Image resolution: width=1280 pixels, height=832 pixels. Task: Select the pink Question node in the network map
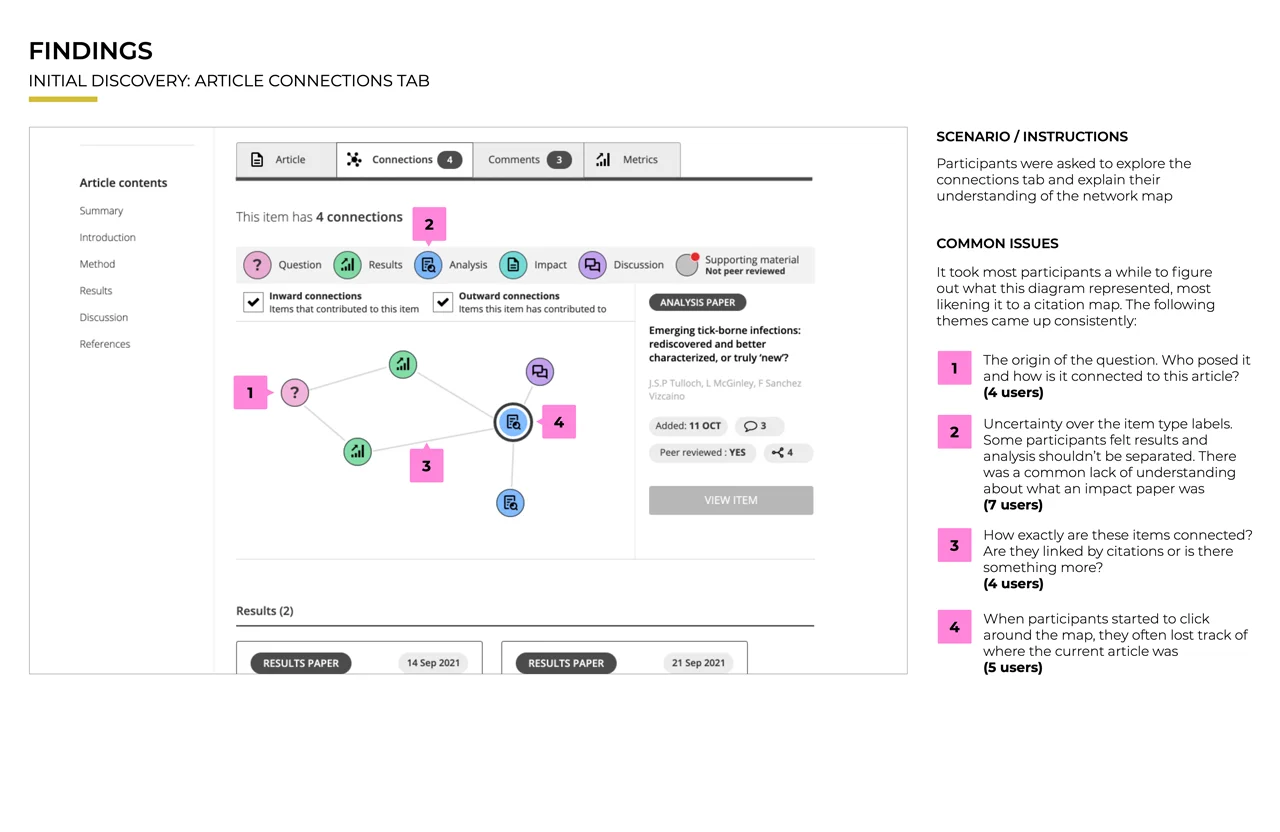pyautogui.click(x=295, y=392)
